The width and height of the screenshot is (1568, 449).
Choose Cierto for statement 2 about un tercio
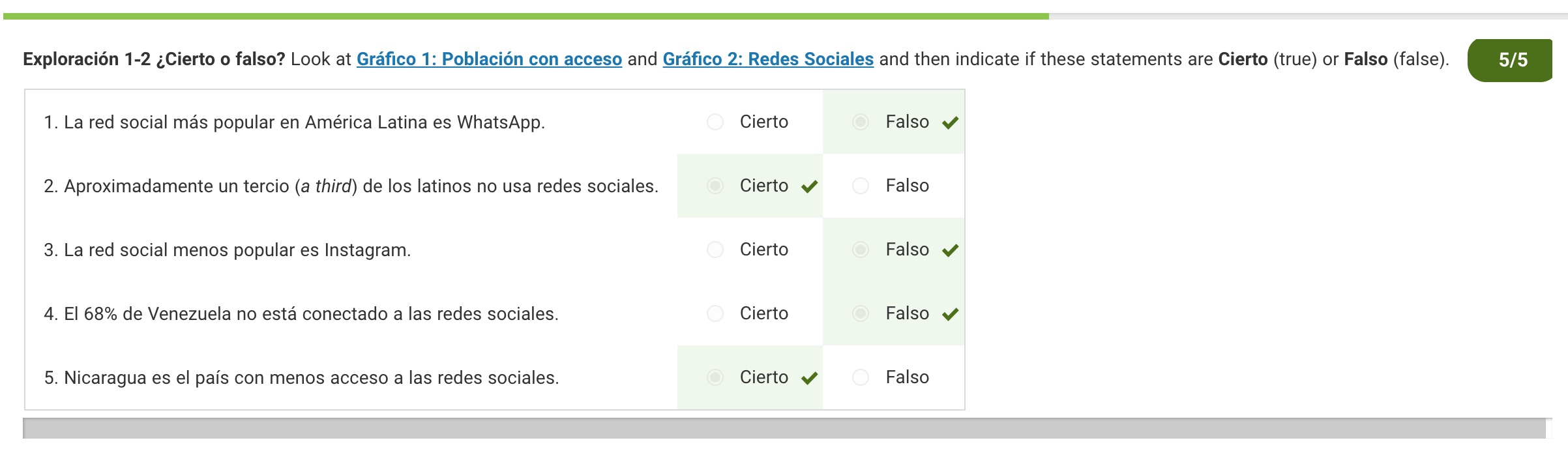click(x=715, y=186)
